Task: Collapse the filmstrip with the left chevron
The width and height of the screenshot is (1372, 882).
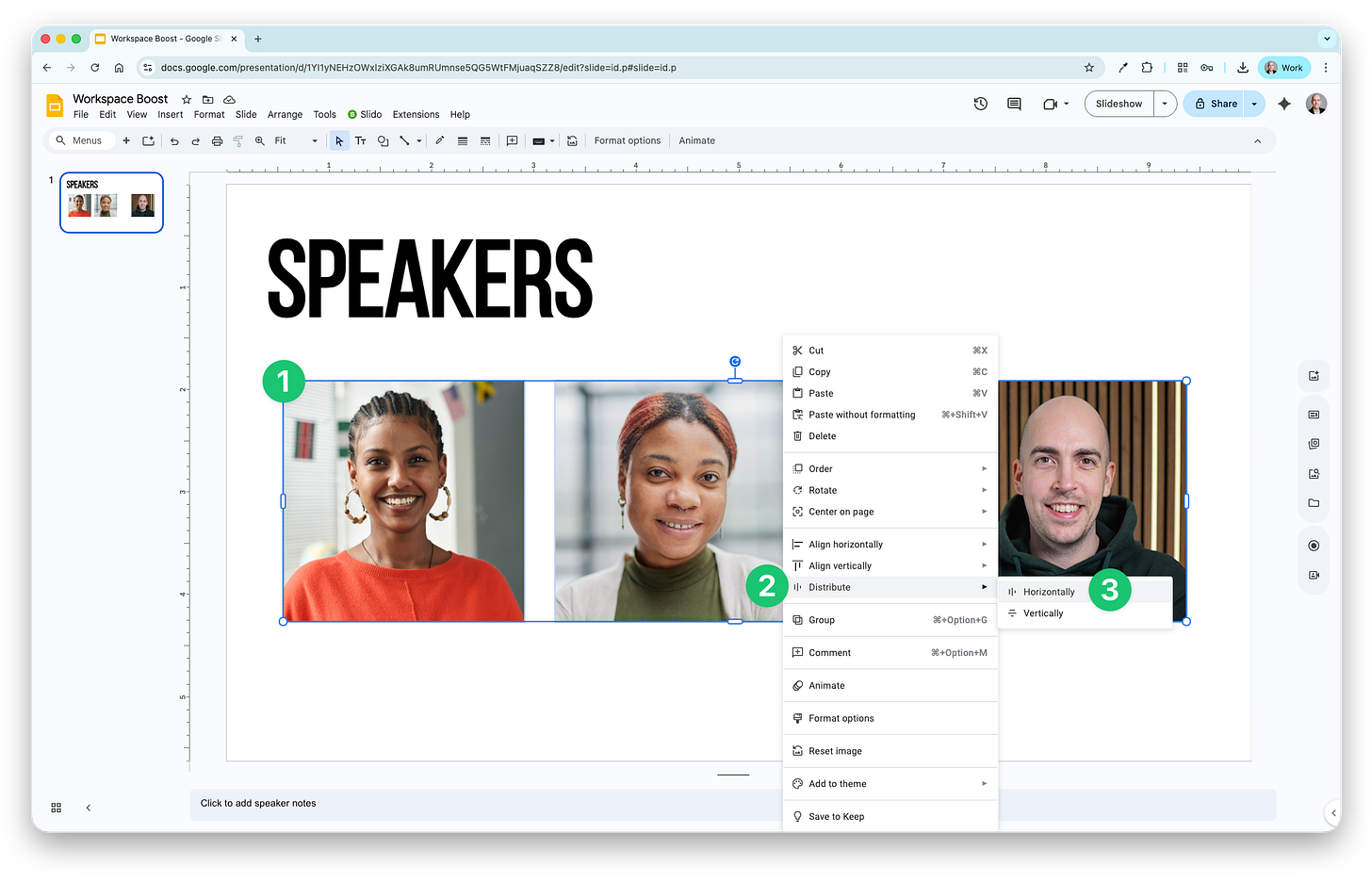Action: click(89, 808)
